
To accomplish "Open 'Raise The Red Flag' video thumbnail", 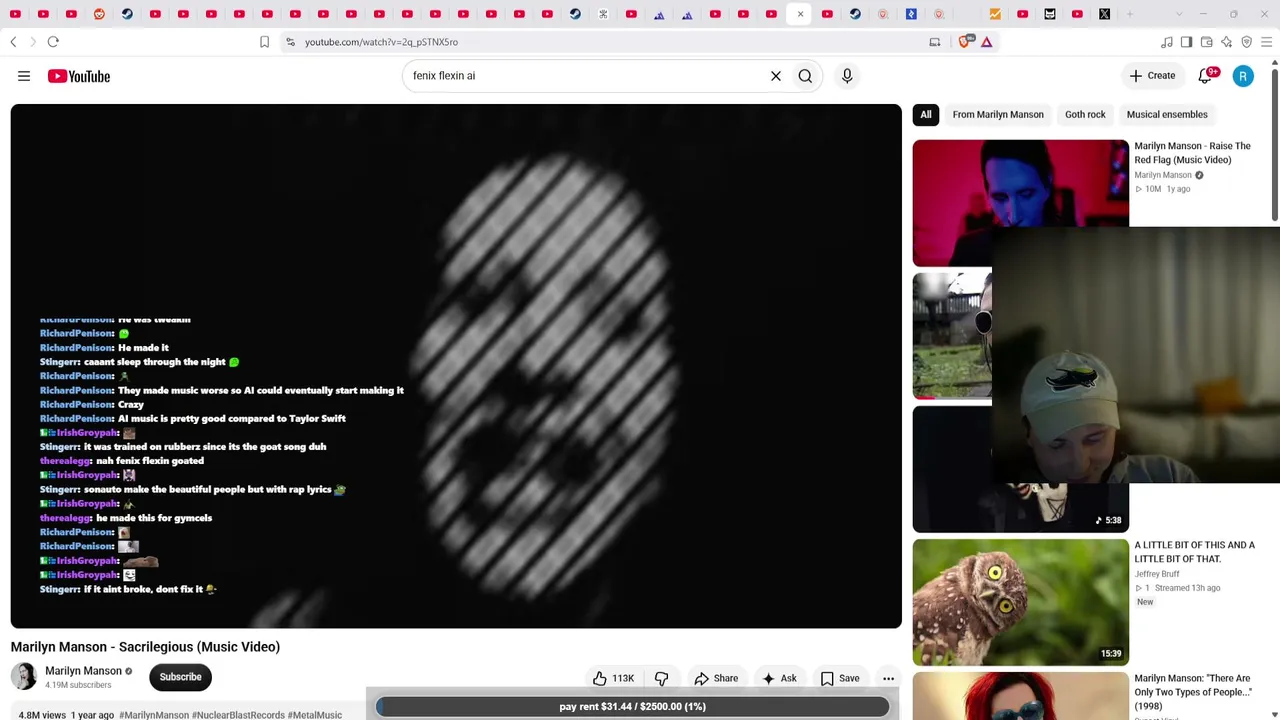I will click(1020, 202).
